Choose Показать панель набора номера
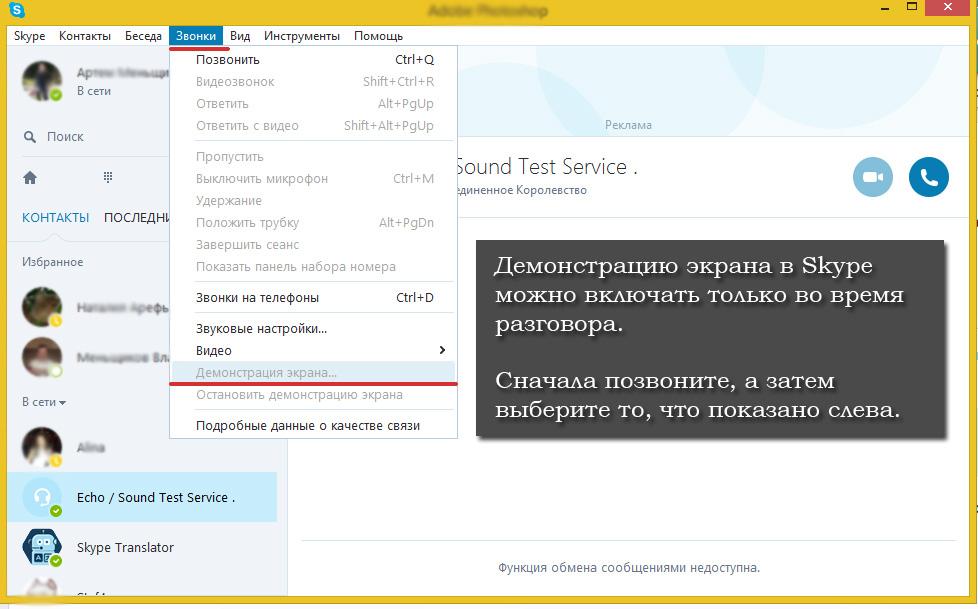The height and width of the screenshot is (609, 978). coord(314,266)
